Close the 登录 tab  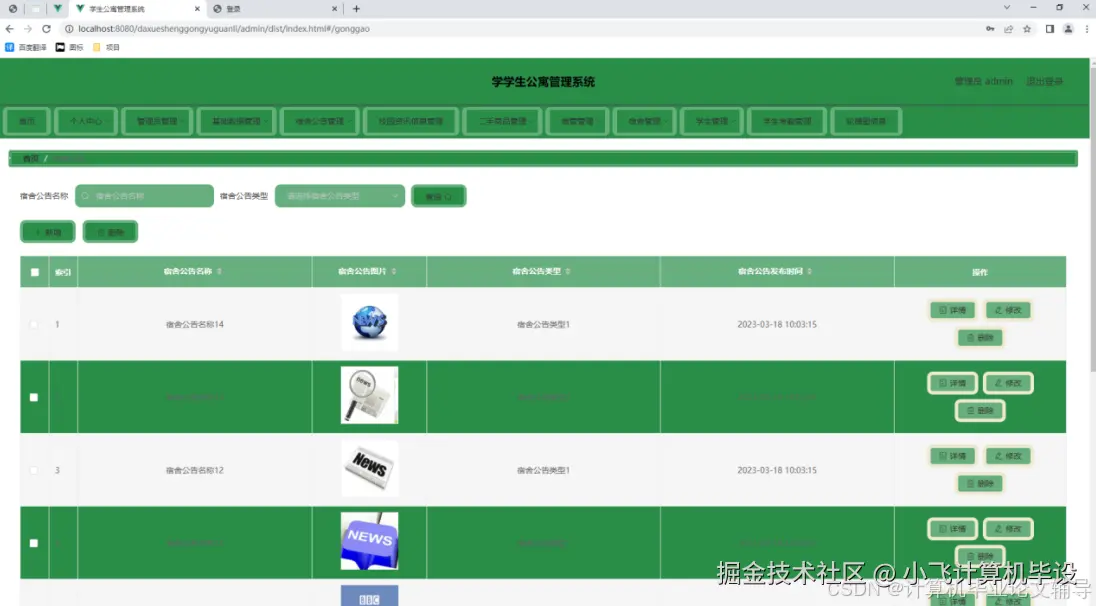334,9
